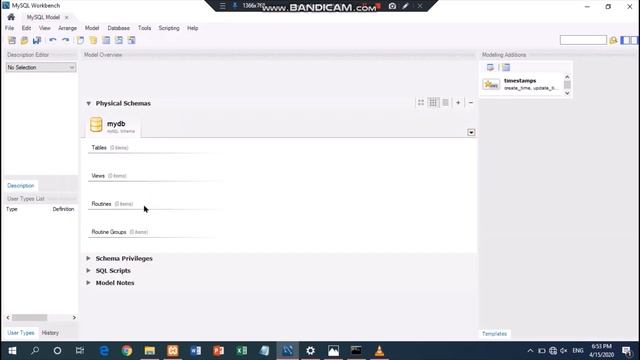This screenshot has width=640, height=360.
Task: Toggle the right sidebar panel visibility
Action: pyautogui.click(x=634, y=40)
